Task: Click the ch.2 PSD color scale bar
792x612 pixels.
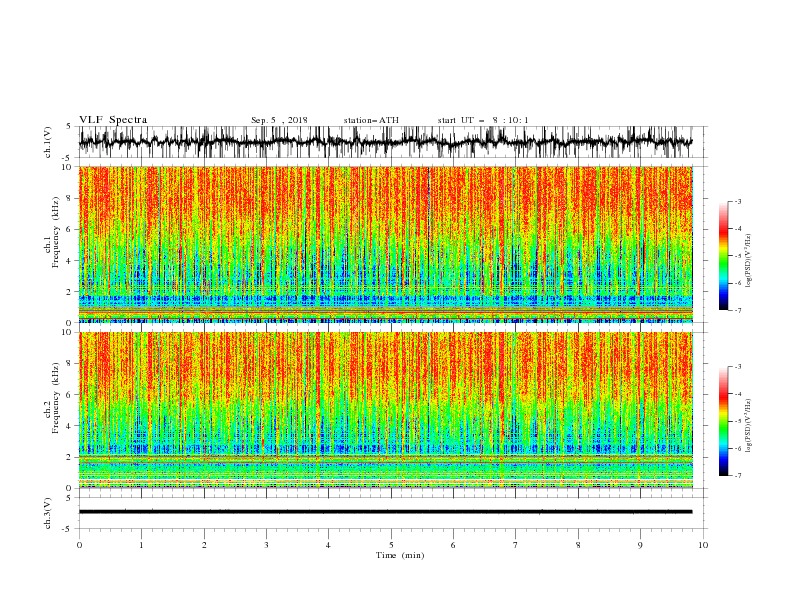Action: (723, 421)
